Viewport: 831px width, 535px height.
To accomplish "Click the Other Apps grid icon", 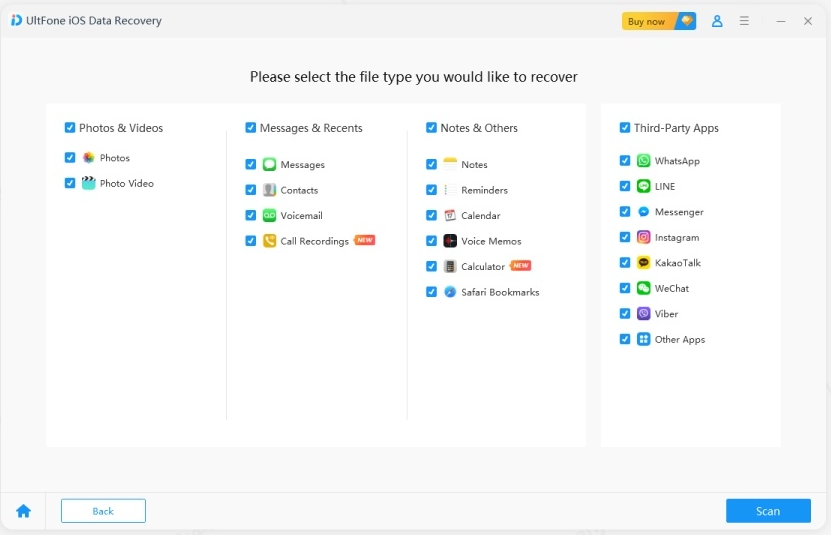I will click(643, 339).
